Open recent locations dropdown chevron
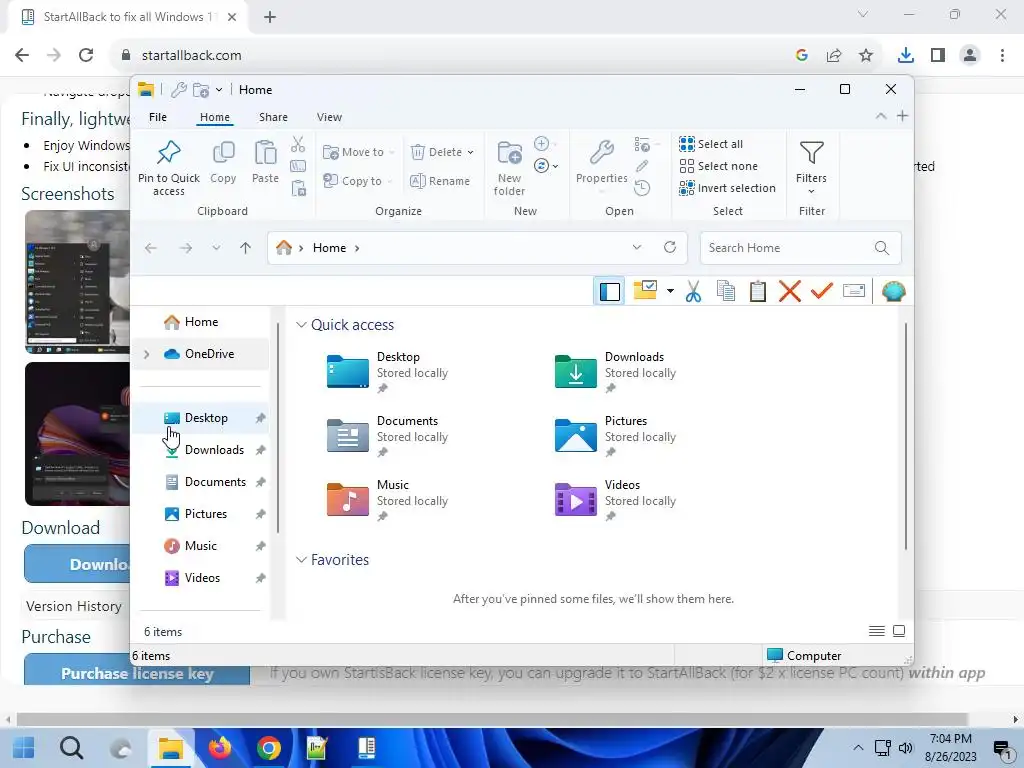Image resolution: width=1024 pixels, height=768 pixels. 216,248
